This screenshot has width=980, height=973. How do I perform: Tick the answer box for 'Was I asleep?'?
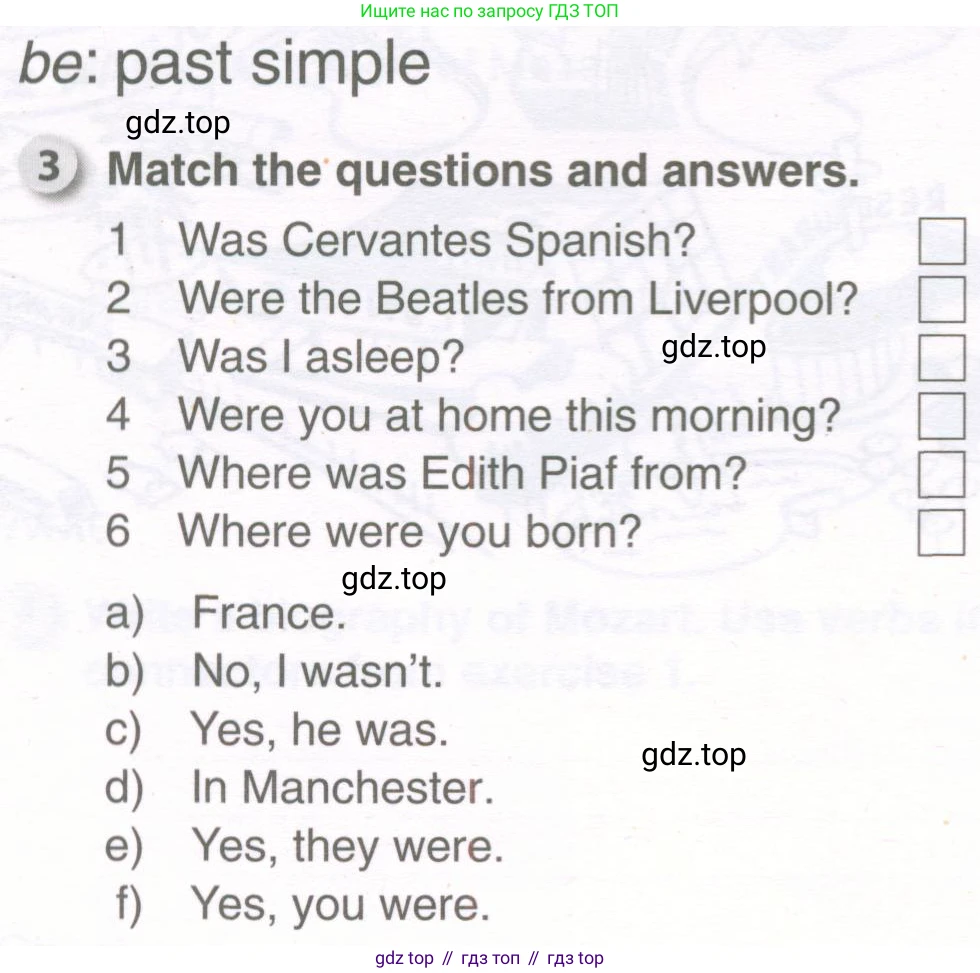click(x=942, y=357)
